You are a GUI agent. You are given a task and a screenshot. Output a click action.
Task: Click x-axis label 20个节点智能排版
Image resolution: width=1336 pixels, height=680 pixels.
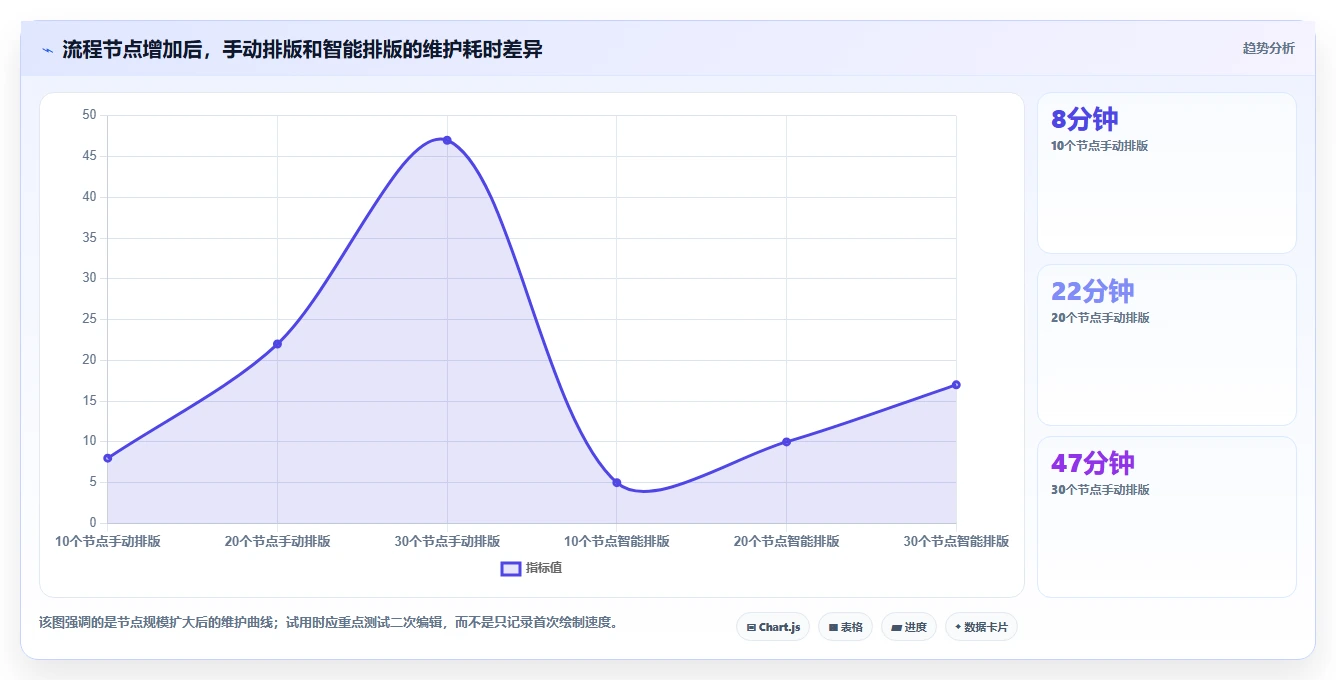[x=786, y=541]
